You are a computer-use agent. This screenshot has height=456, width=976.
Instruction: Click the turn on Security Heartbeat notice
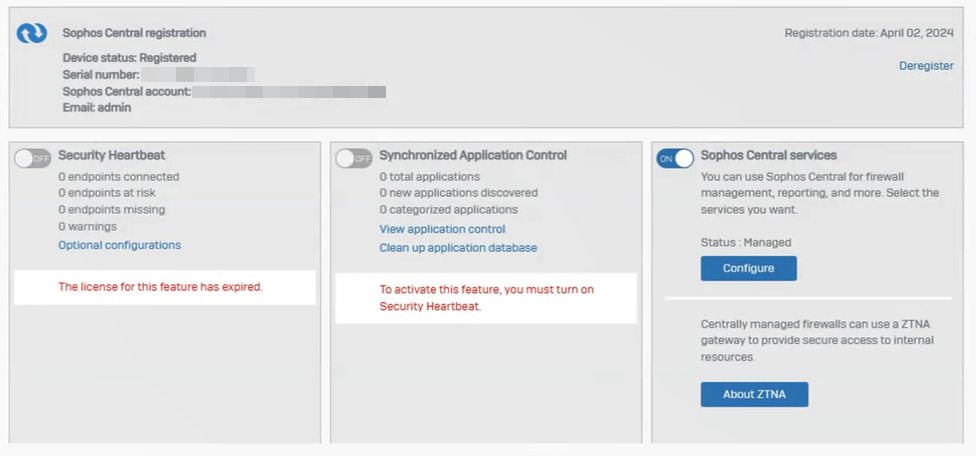click(486, 298)
